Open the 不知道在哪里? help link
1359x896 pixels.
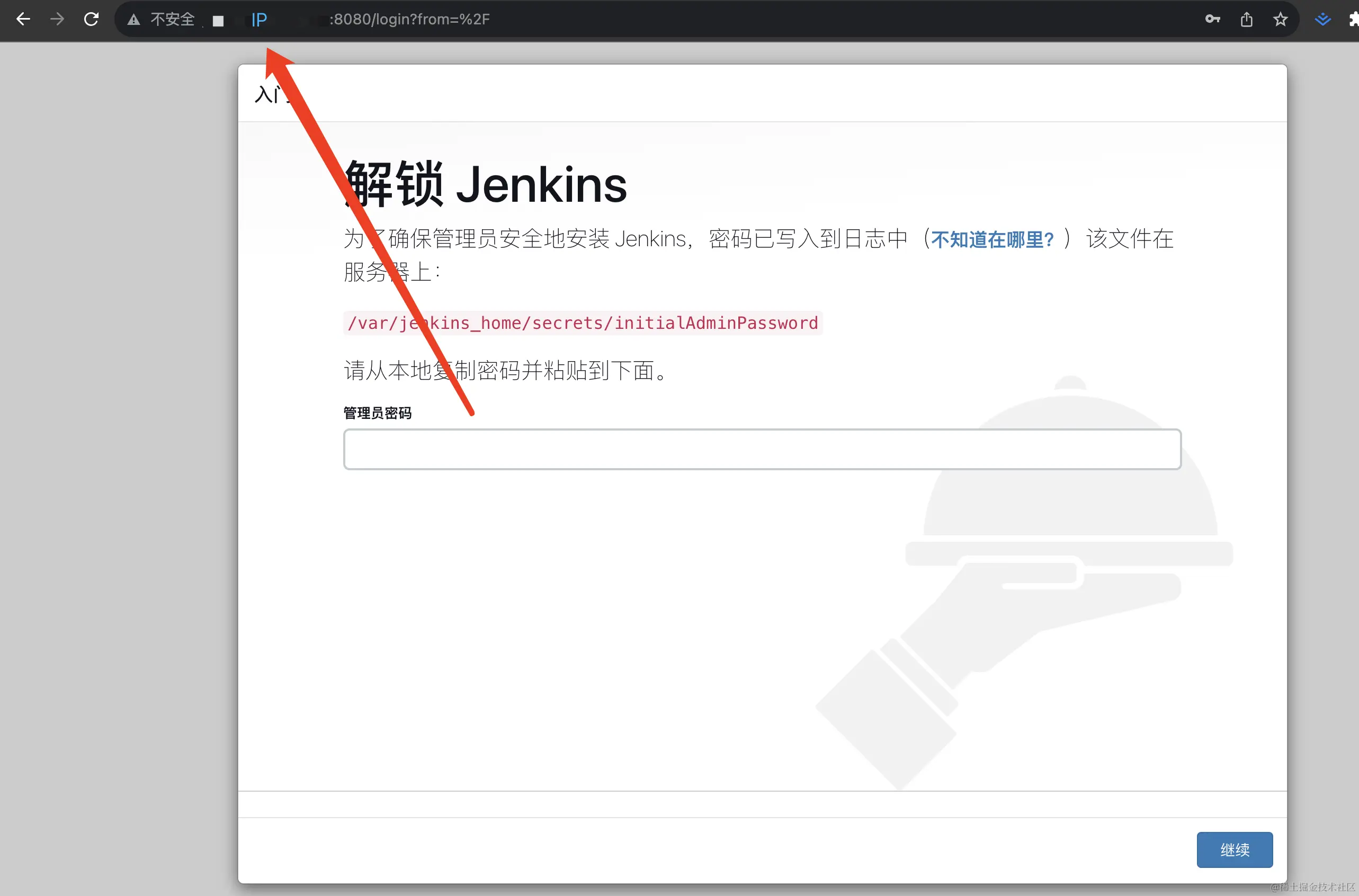992,239
